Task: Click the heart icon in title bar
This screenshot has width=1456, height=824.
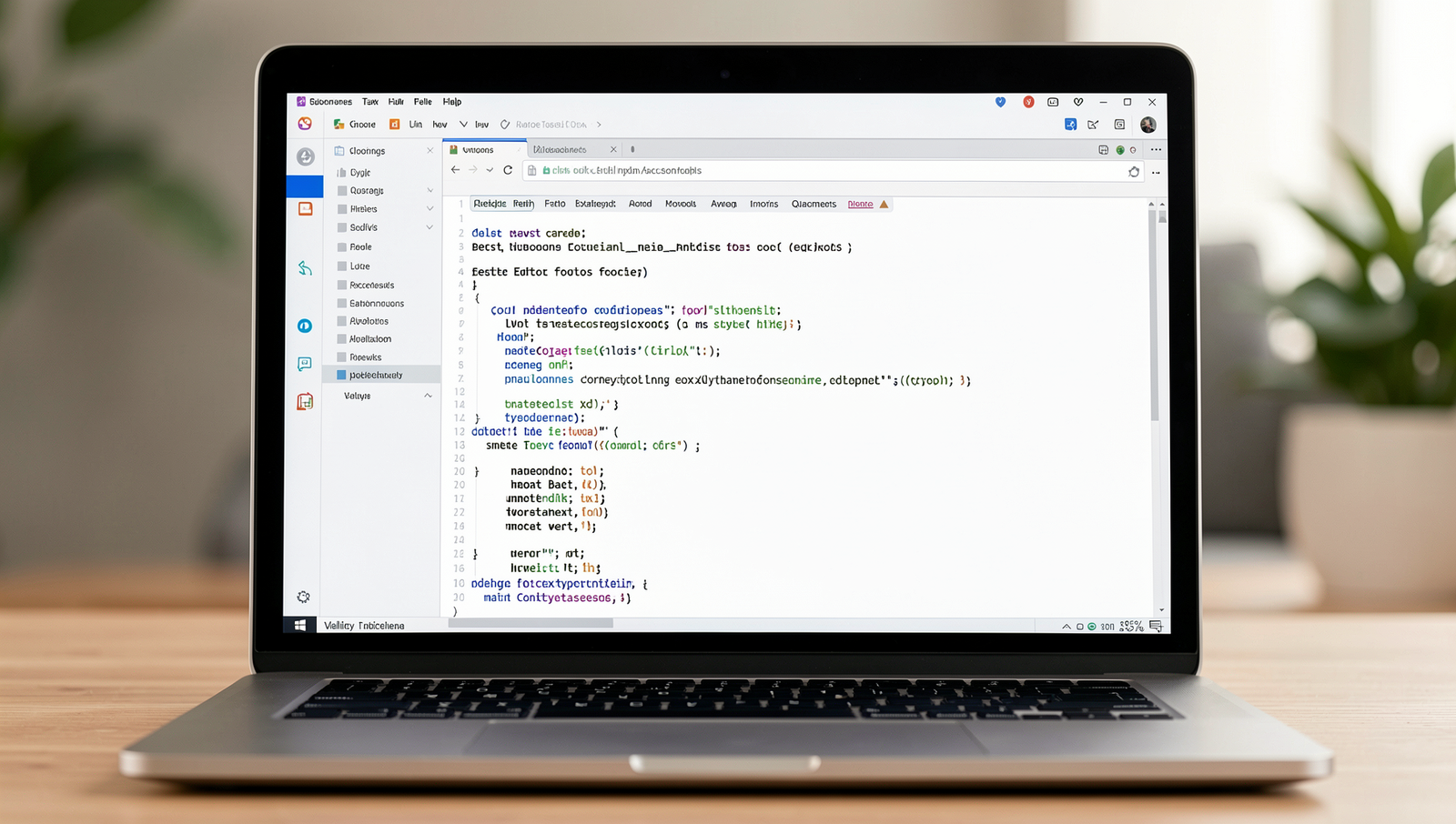Action: tap(1078, 102)
